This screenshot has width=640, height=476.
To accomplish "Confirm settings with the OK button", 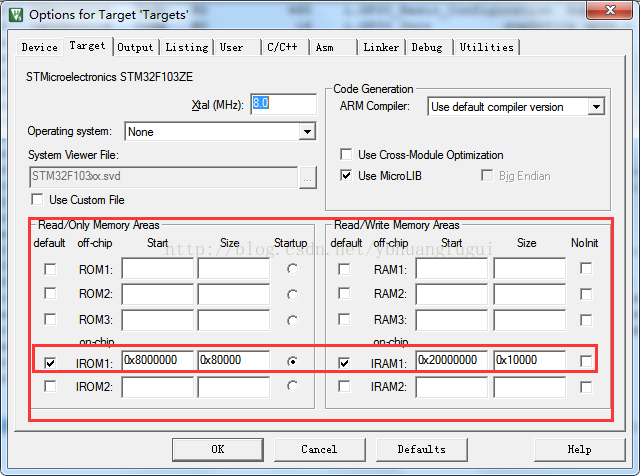I will pyautogui.click(x=218, y=449).
